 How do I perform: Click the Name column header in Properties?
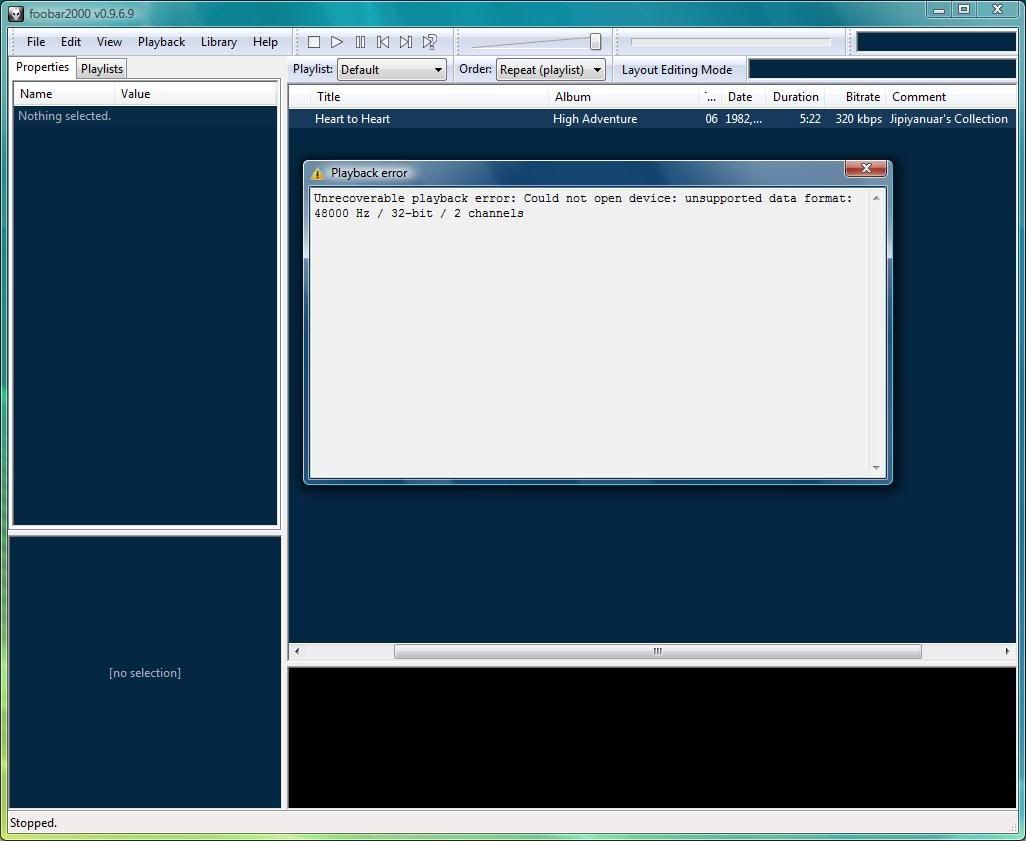[64, 94]
